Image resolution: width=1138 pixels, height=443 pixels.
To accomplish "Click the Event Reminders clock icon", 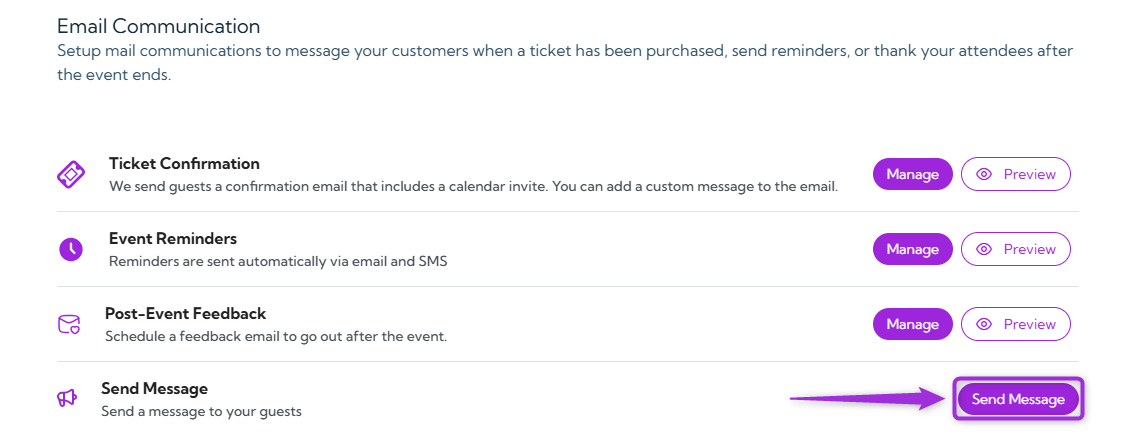I will 70,249.
